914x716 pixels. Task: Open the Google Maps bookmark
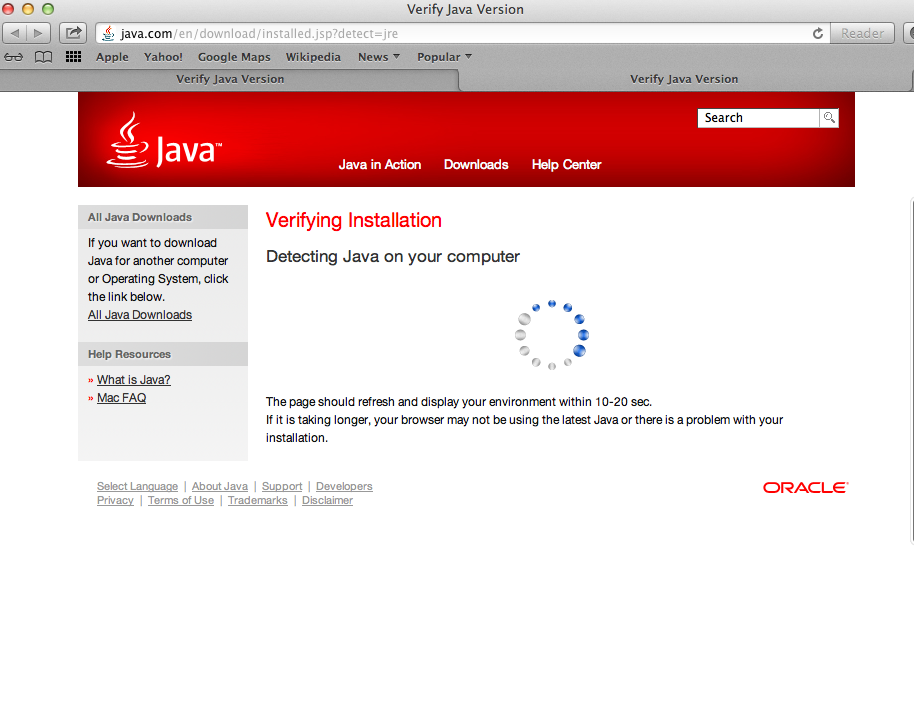pos(234,57)
